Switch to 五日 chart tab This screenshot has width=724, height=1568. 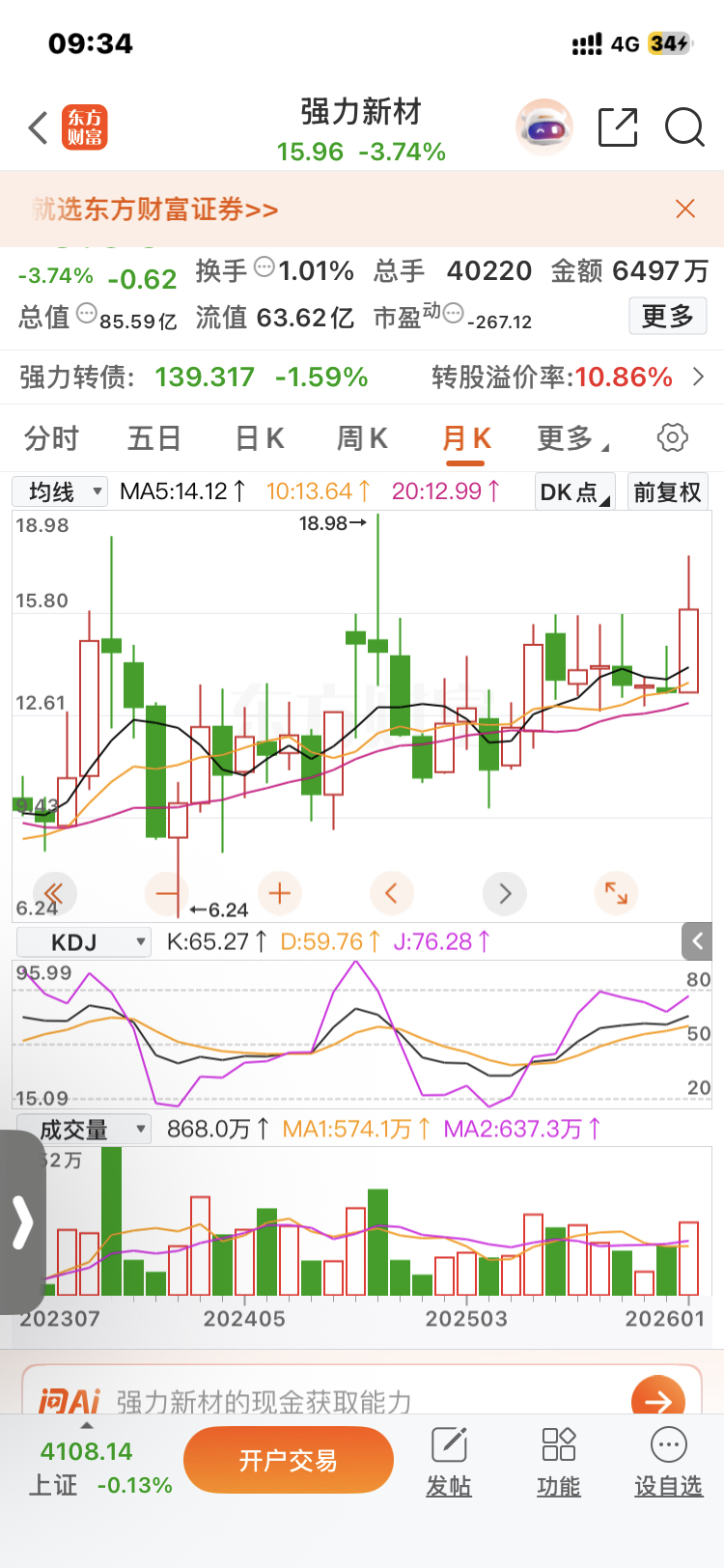coord(154,438)
